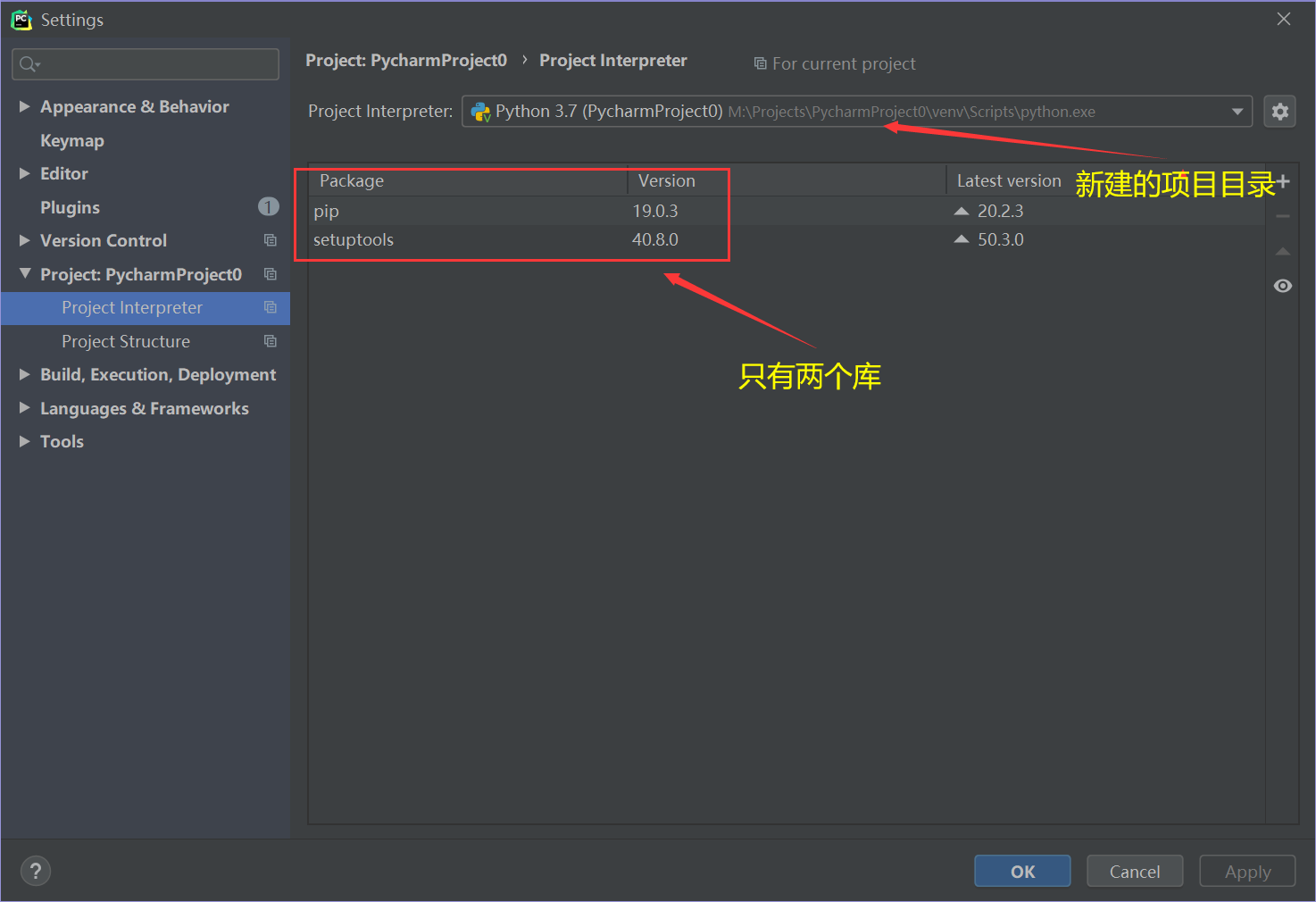Screen dimensions: 1316x902
Task: Click project-level icon beside Project Structure
Action: [x=271, y=341]
